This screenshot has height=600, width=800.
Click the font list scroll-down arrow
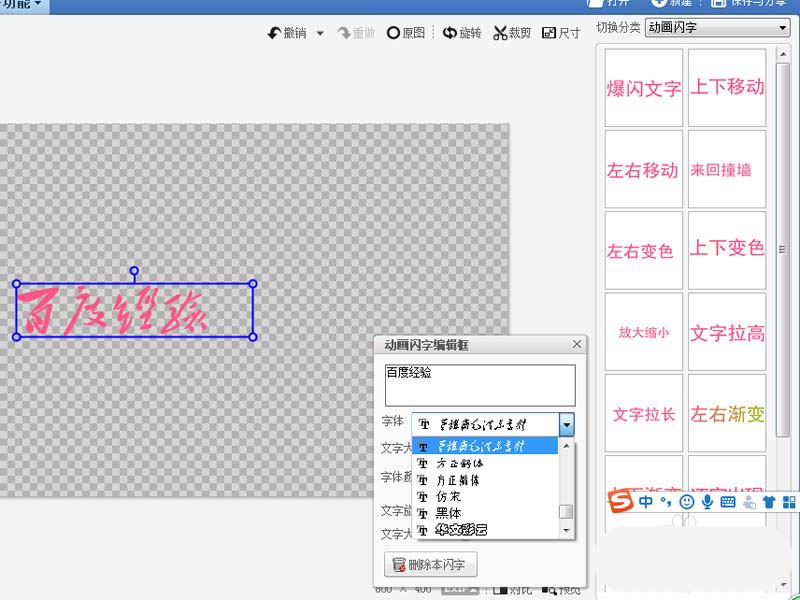[x=566, y=531]
